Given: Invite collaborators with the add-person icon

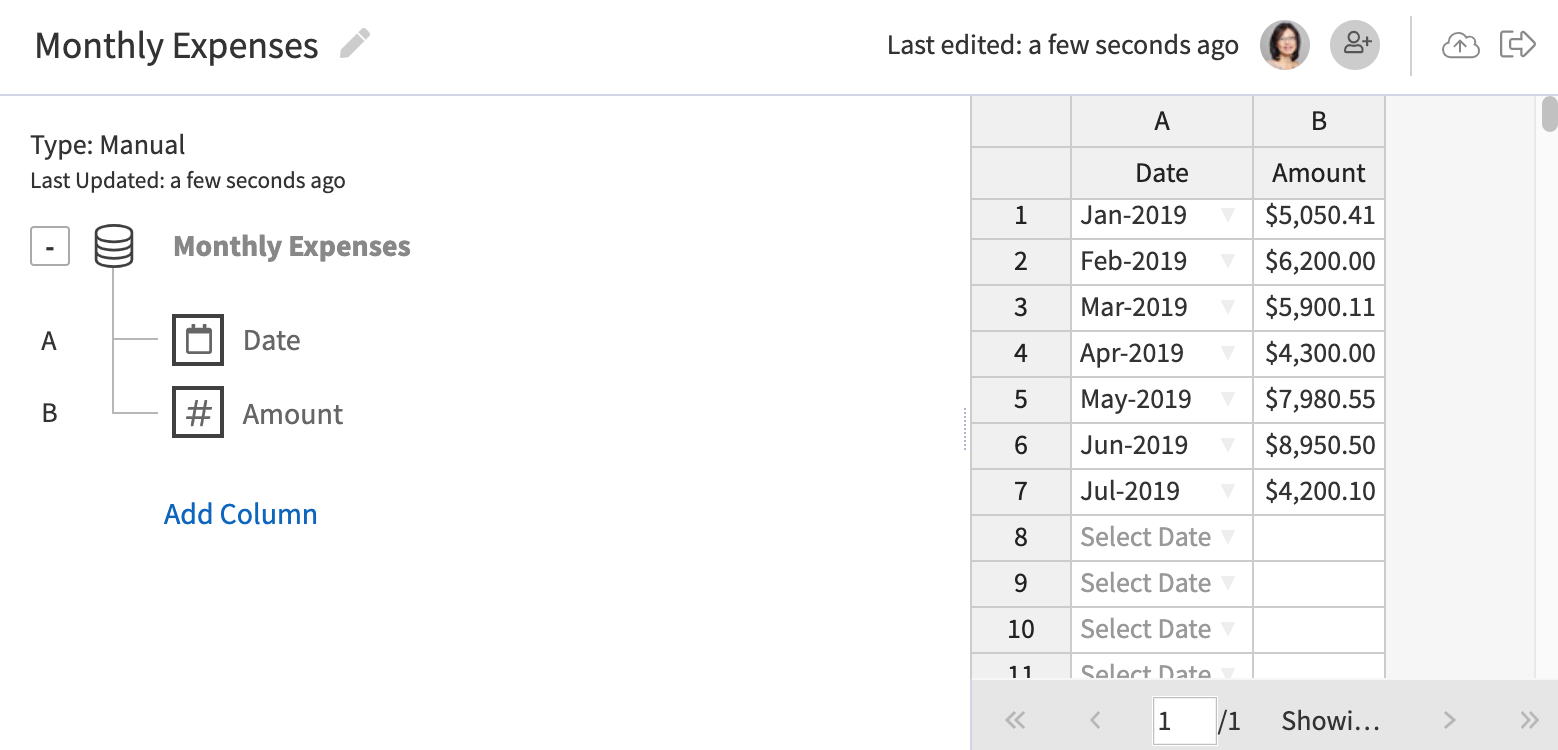Looking at the screenshot, I should click(x=1355, y=44).
